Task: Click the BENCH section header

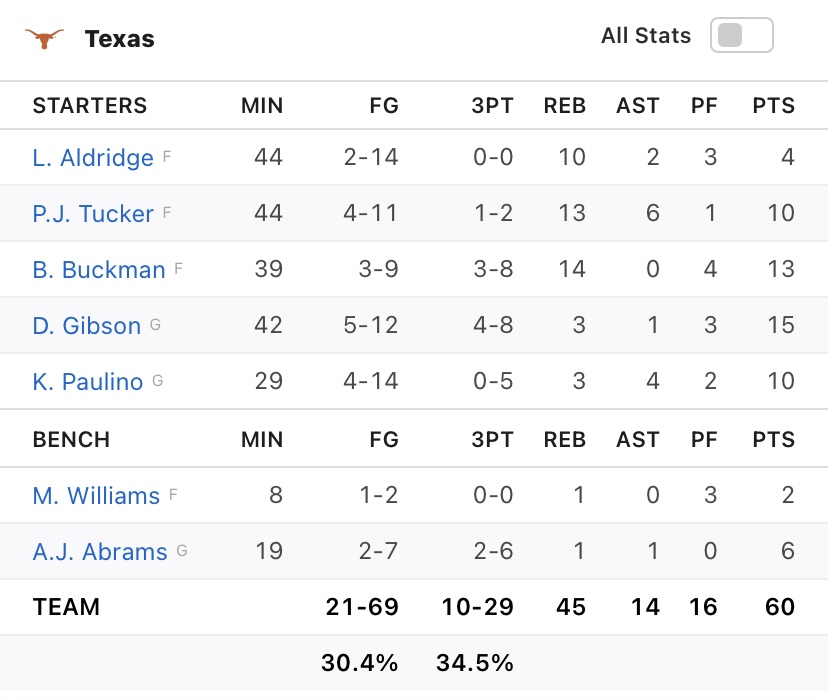Action: pos(71,440)
